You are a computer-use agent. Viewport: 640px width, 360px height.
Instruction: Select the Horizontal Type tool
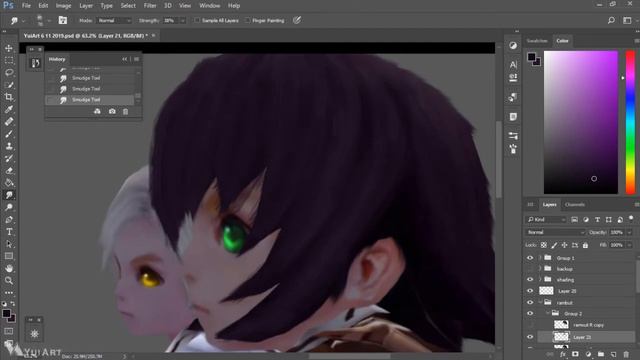click(9, 232)
